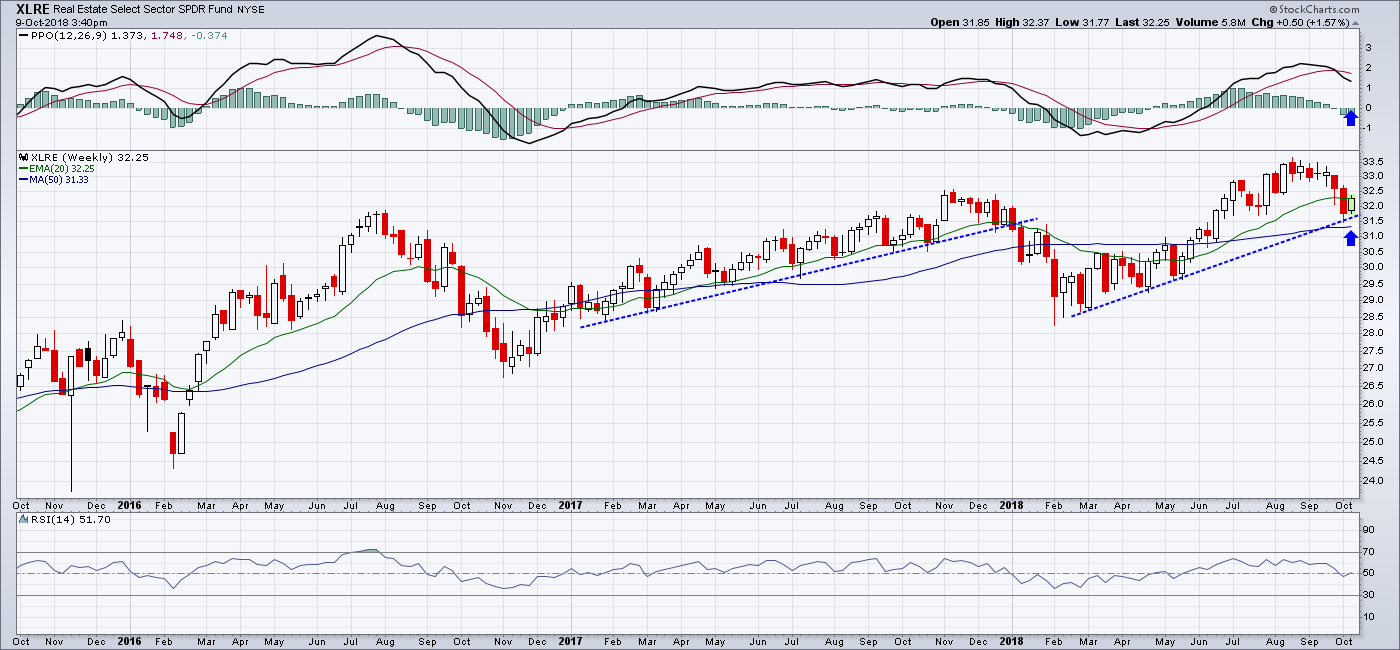Image resolution: width=1400 pixels, height=650 pixels.
Task: Click the 30 level on RSI axis
Action: point(1369,596)
